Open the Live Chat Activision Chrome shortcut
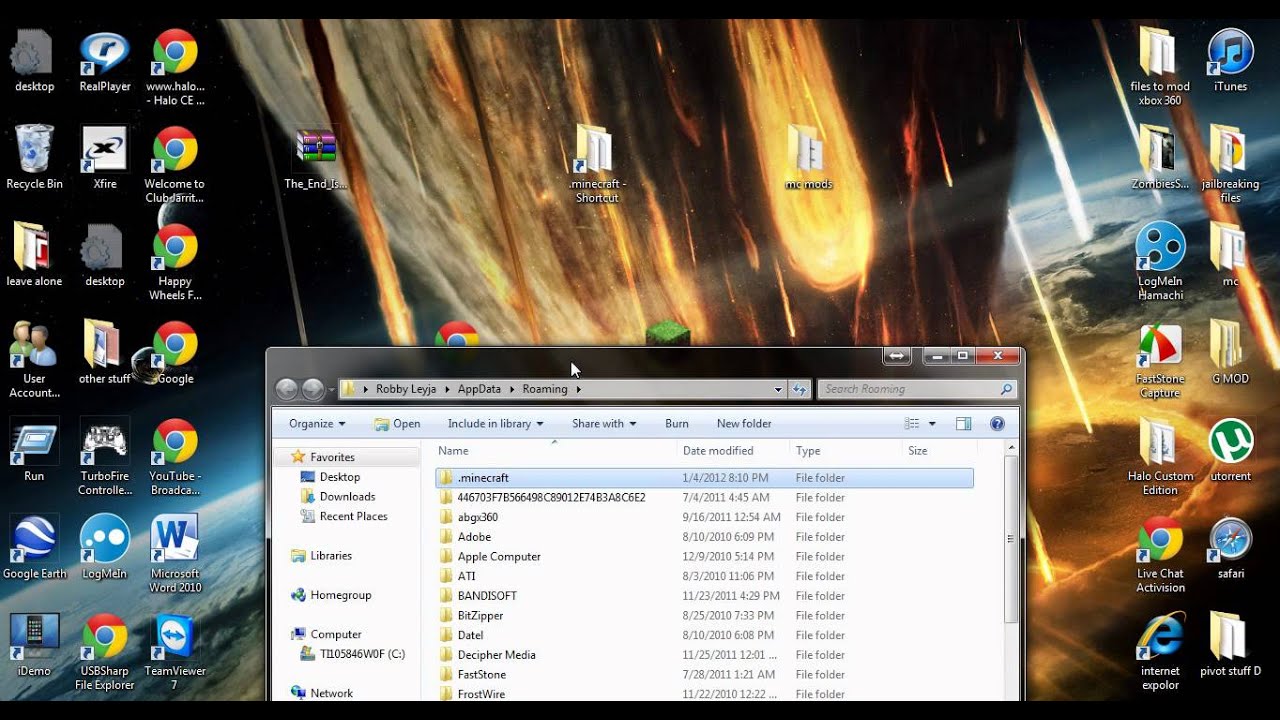1280x720 pixels. click(1160, 555)
